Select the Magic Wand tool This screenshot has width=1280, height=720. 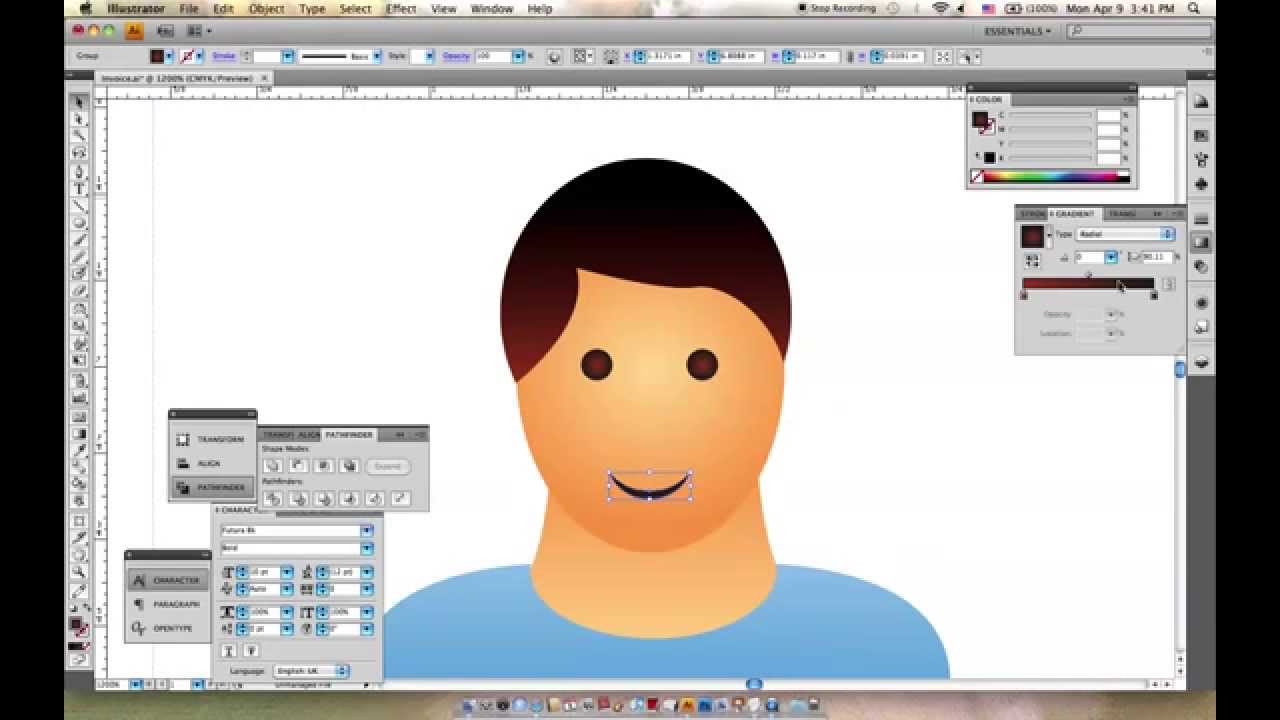(x=79, y=136)
